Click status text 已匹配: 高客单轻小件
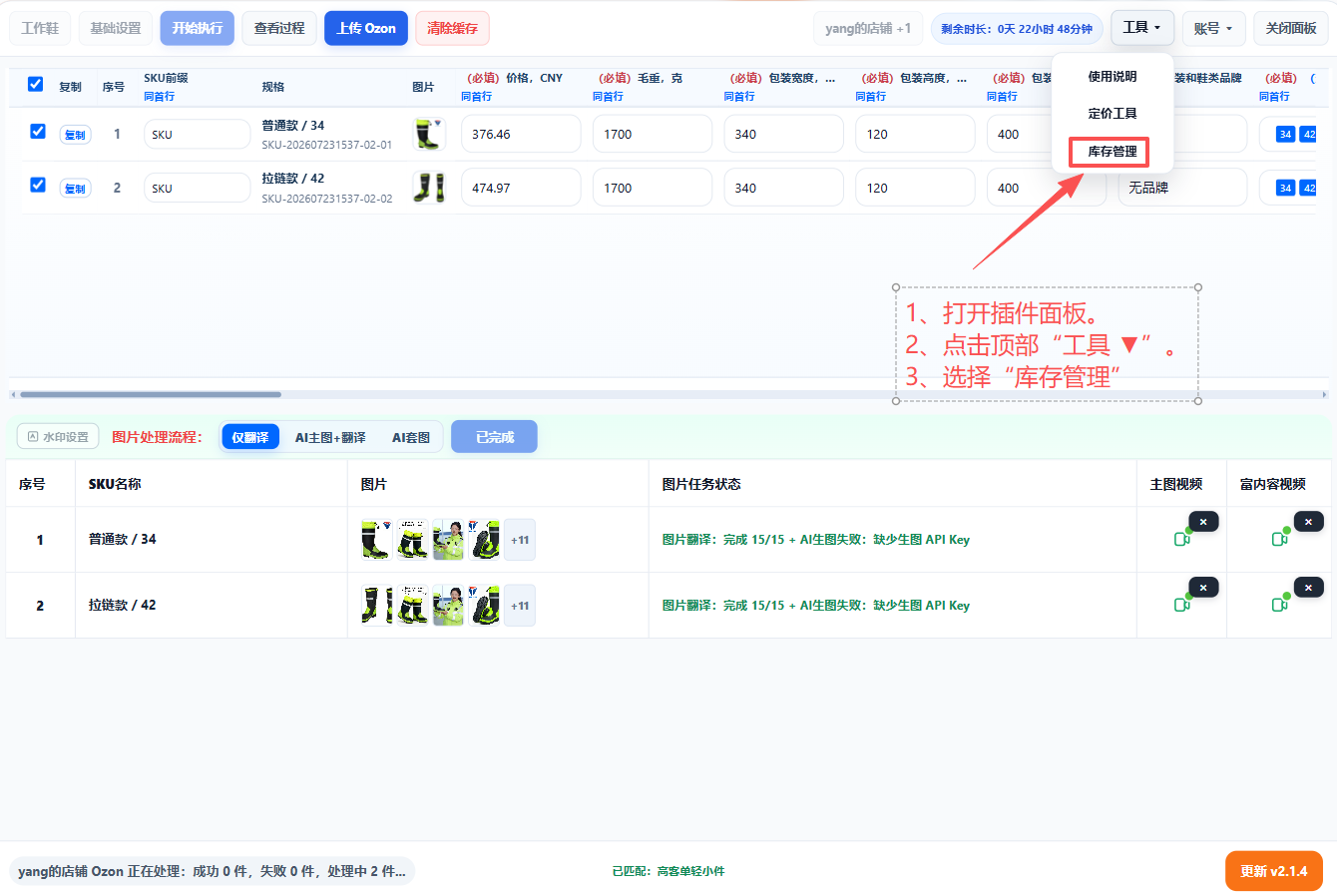This screenshot has width=1337, height=896. click(668, 871)
